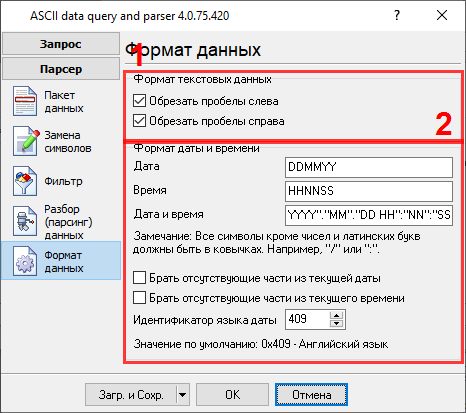Image resolution: width=466 pixels, height=413 pixels.
Task: Expand the Загр. и Сохр. dropdown arrow
Action: click(x=182, y=395)
